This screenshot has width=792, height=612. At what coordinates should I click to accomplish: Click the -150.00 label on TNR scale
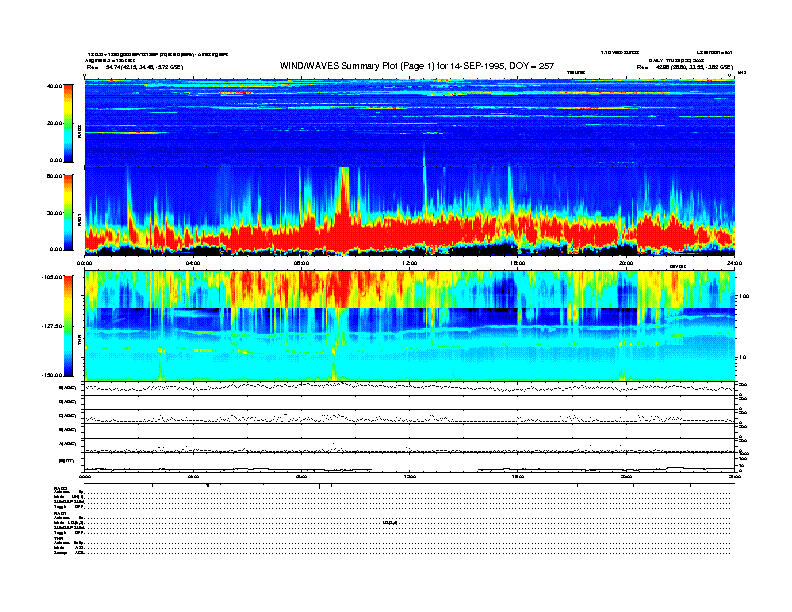52,375
